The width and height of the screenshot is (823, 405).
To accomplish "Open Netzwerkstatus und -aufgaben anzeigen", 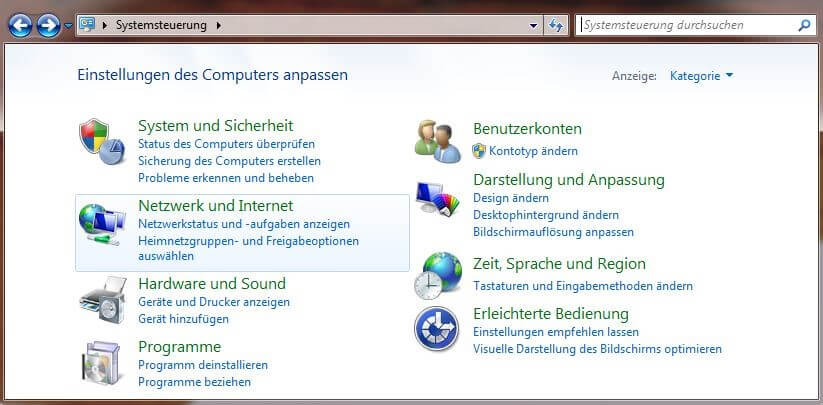I will click(244, 224).
